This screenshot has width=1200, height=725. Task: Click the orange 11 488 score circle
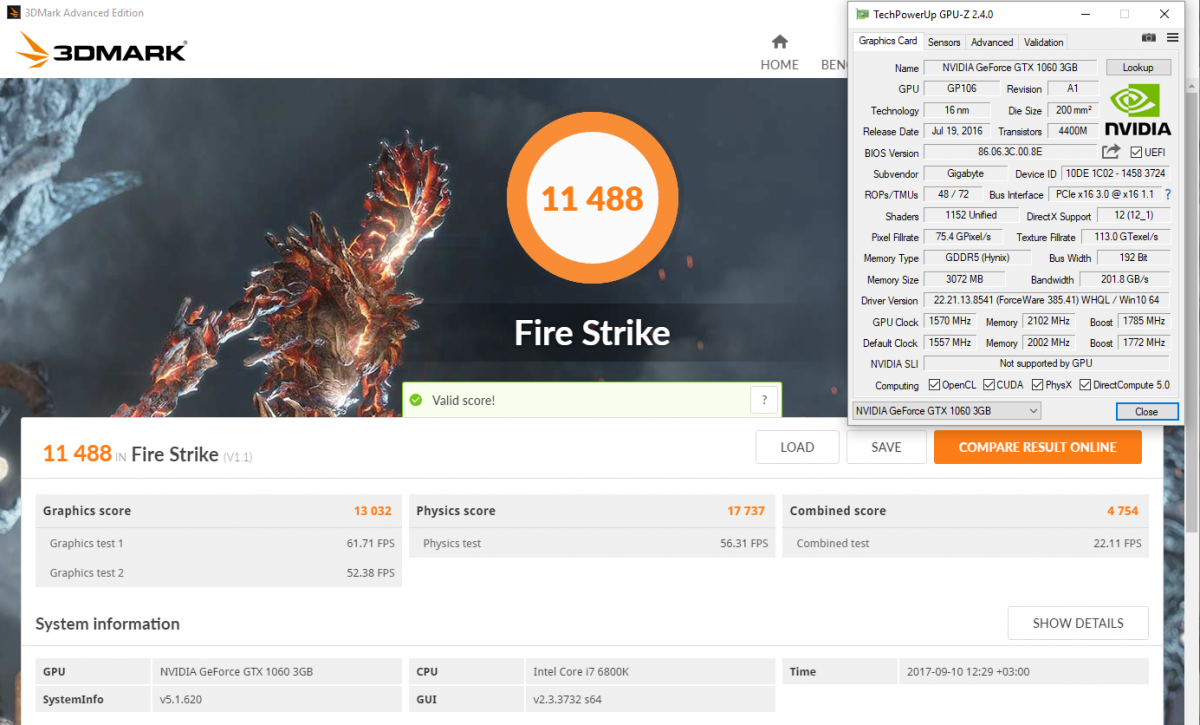coord(592,199)
